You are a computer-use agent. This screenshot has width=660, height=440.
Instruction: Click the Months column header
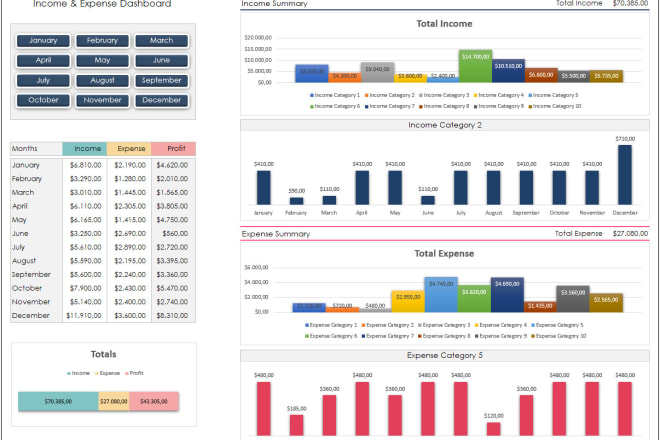click(37, 149)
